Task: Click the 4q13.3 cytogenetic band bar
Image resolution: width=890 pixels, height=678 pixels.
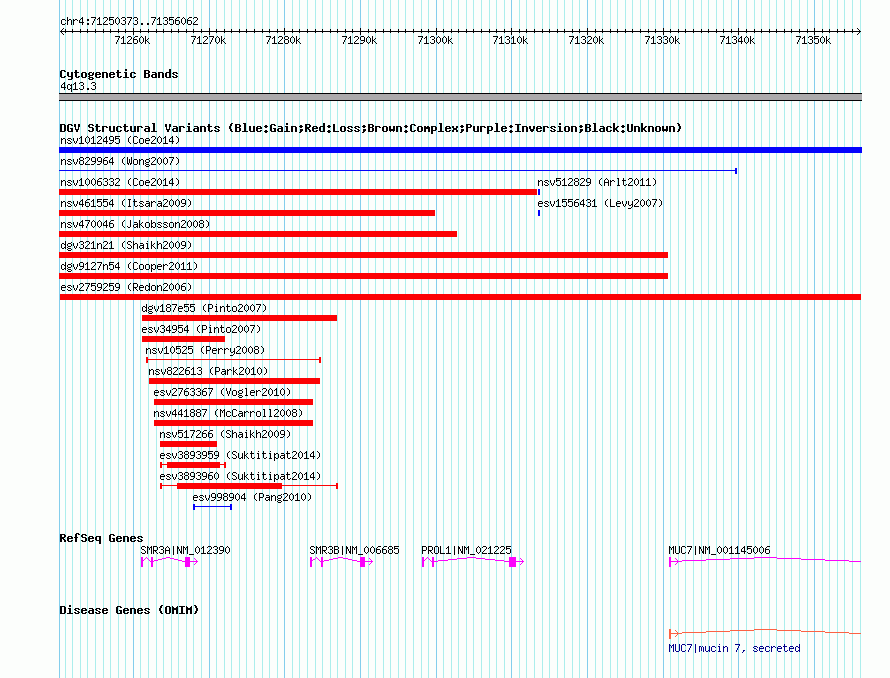Action: (460, 97)
